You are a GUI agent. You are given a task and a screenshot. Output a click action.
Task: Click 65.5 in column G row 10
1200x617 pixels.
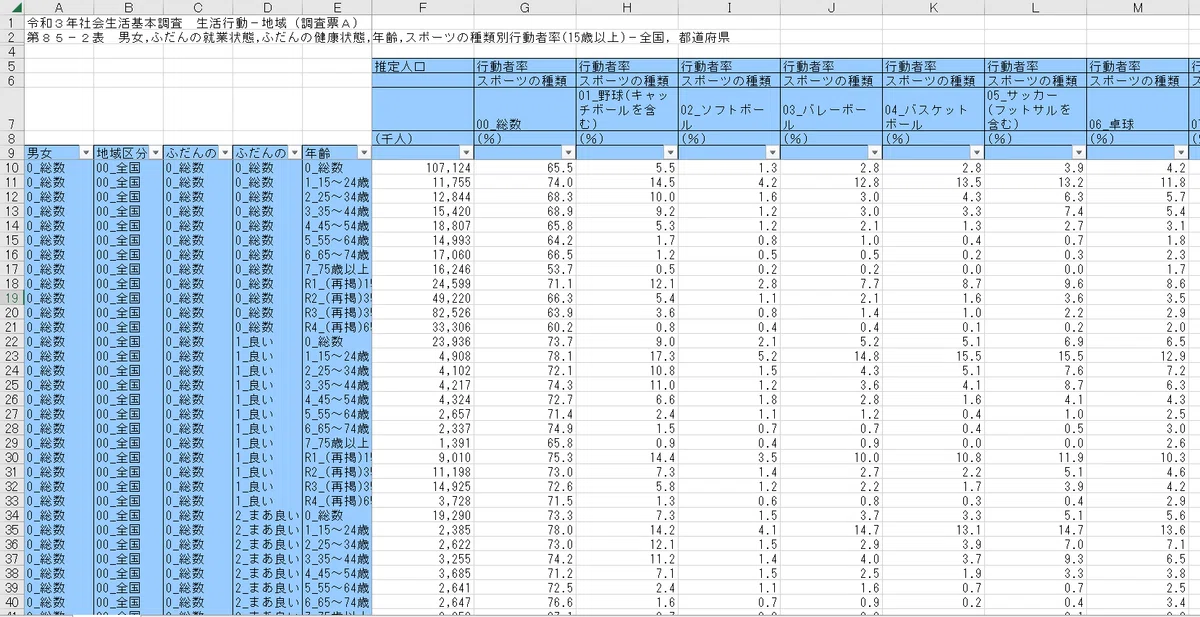(x=525, y=168)
